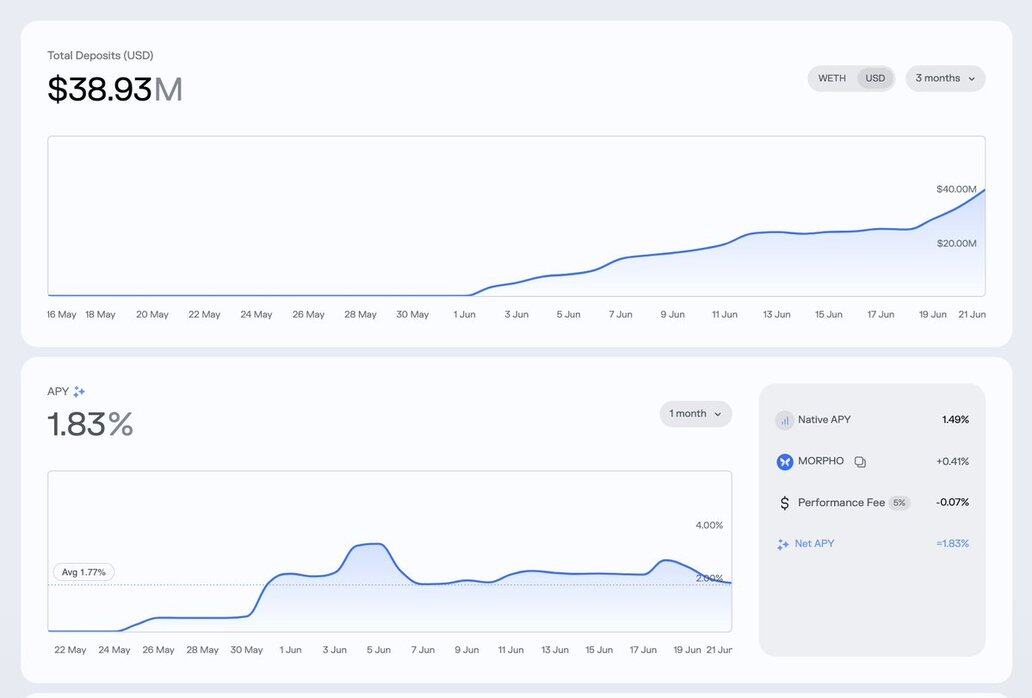Screen dimensions: 1032x698
Task: Switch deposits display to WETH
Action: click(x=832, y=79)
